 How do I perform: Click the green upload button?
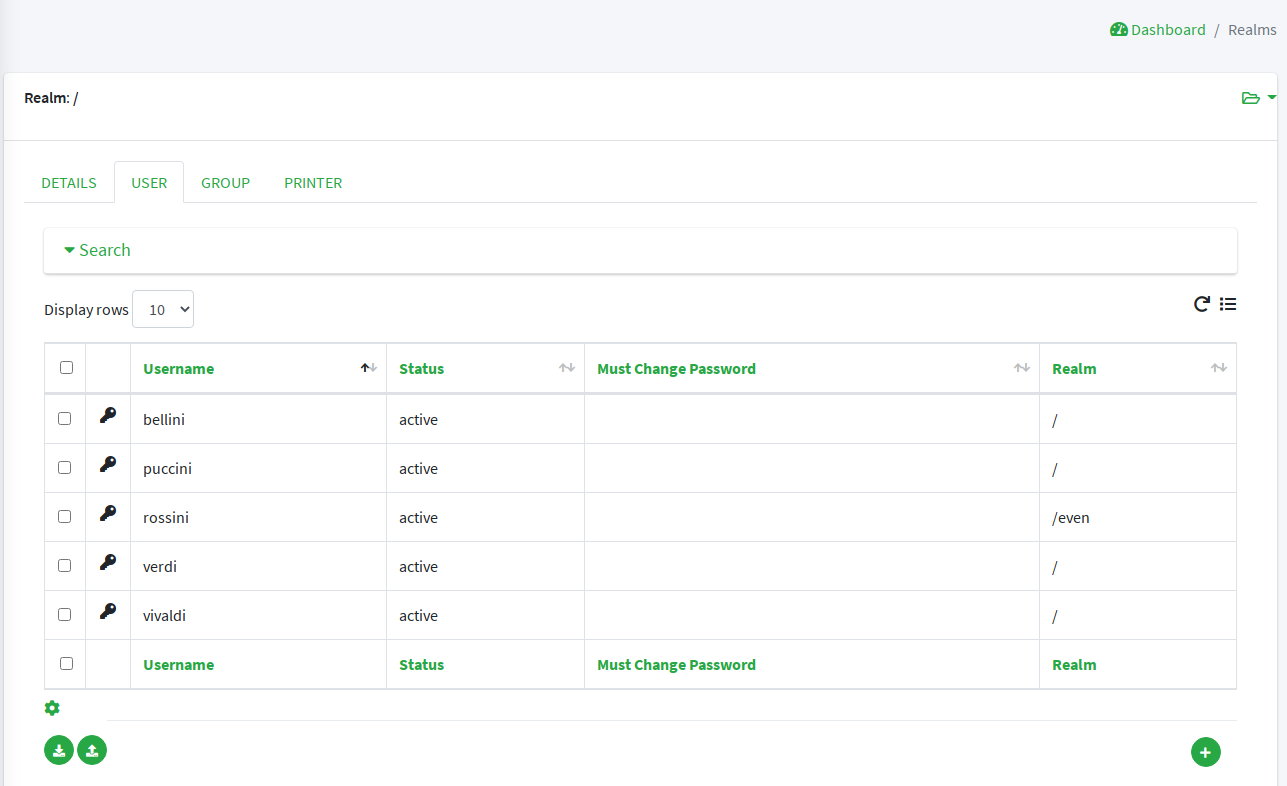pyautogui.click(x=92, y=750)
